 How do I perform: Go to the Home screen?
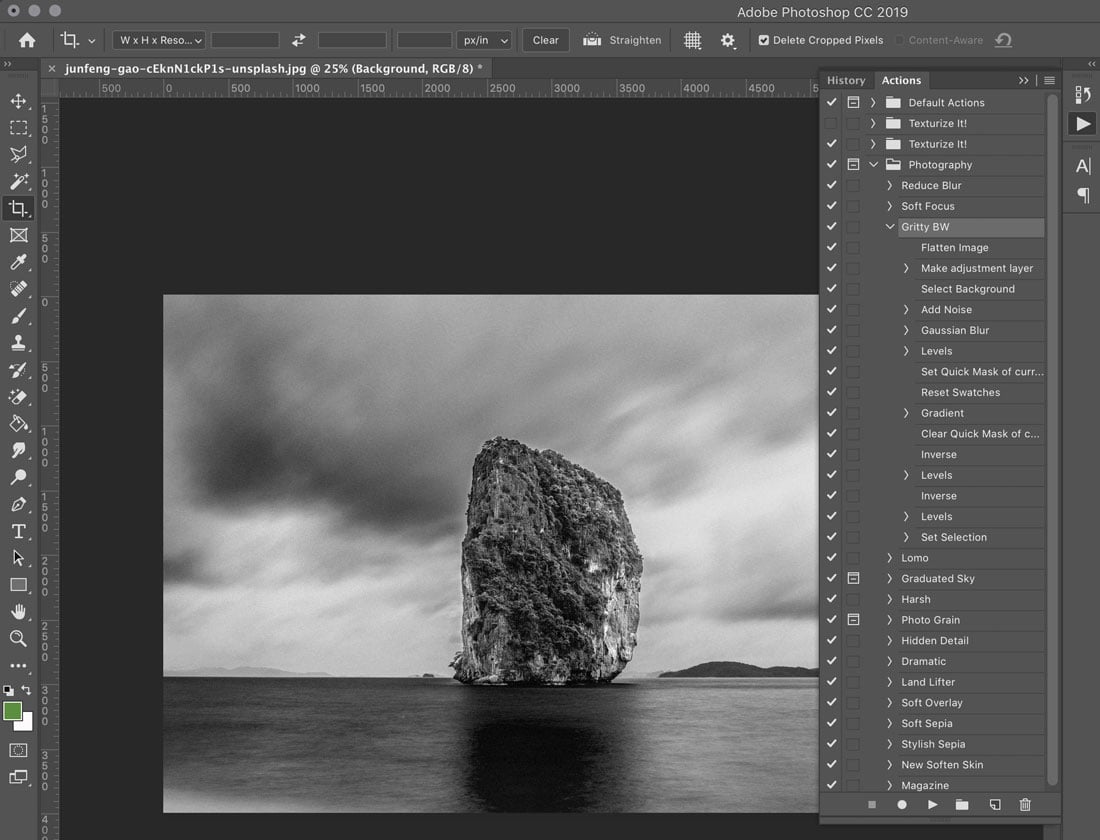pyautogui.click(x=27, y=40)
